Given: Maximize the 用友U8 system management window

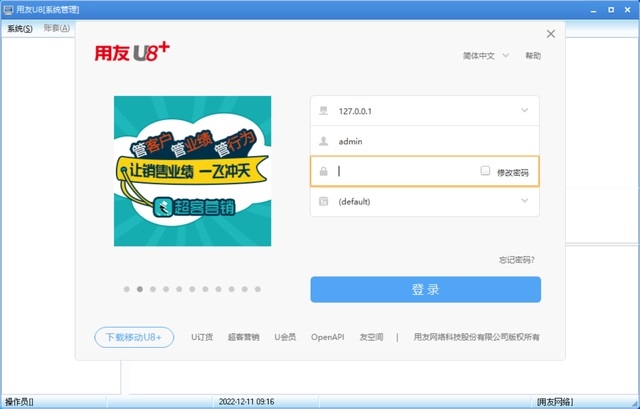Looking at the screenshot, I should pos(611,10).
